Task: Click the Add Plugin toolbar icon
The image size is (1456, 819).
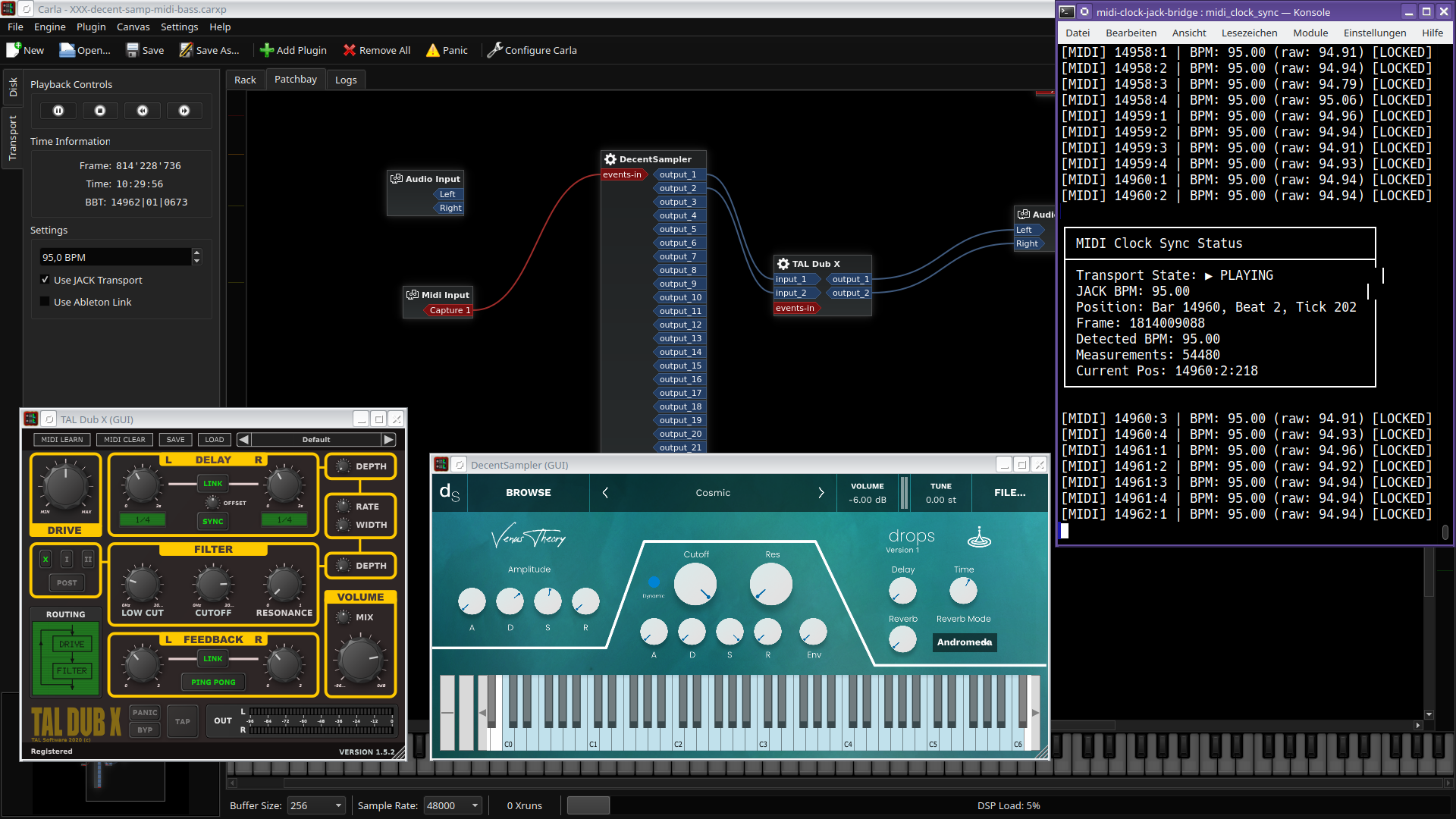Action: [x=266, y=50]
